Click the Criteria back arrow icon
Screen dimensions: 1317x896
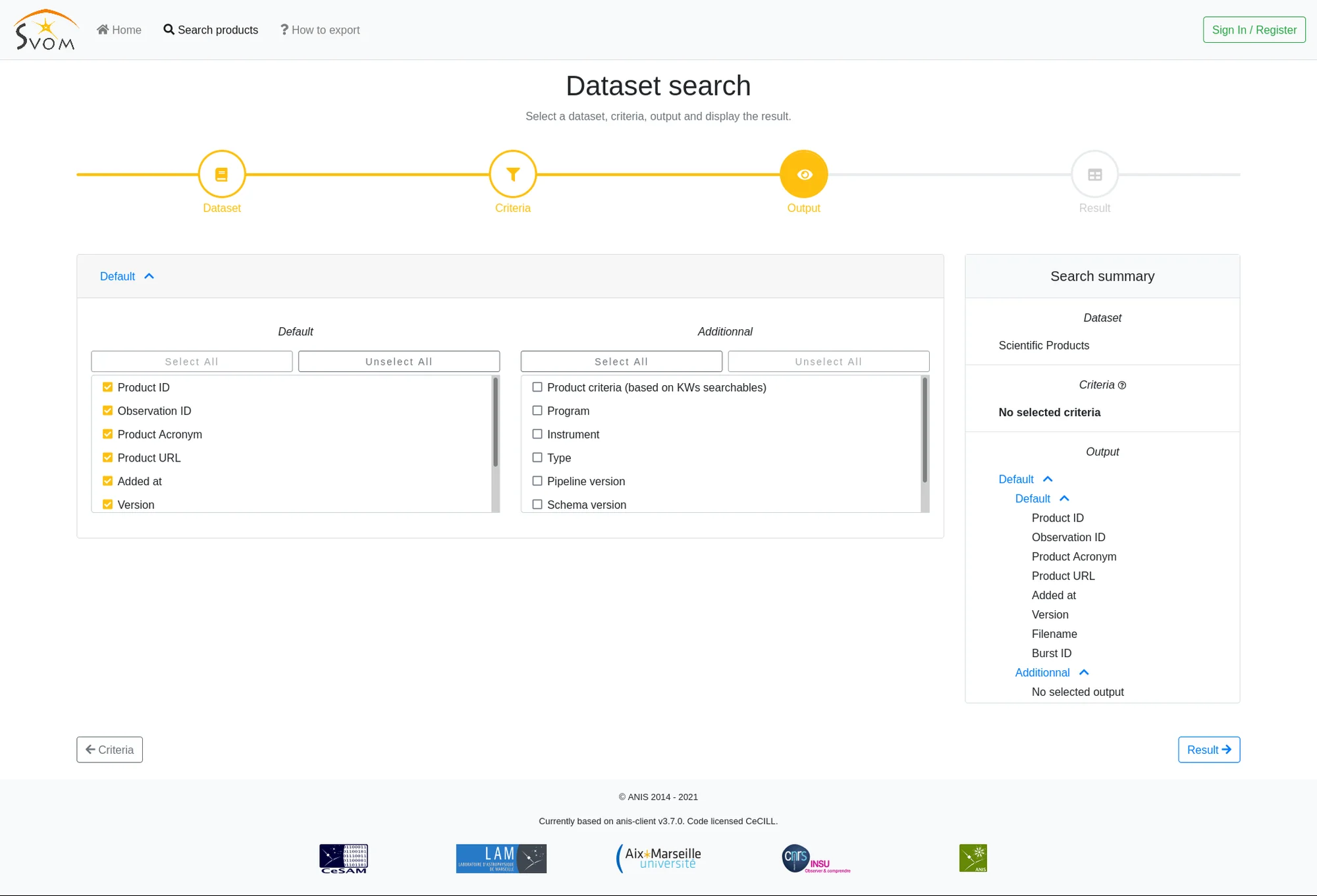click(91, 750)
